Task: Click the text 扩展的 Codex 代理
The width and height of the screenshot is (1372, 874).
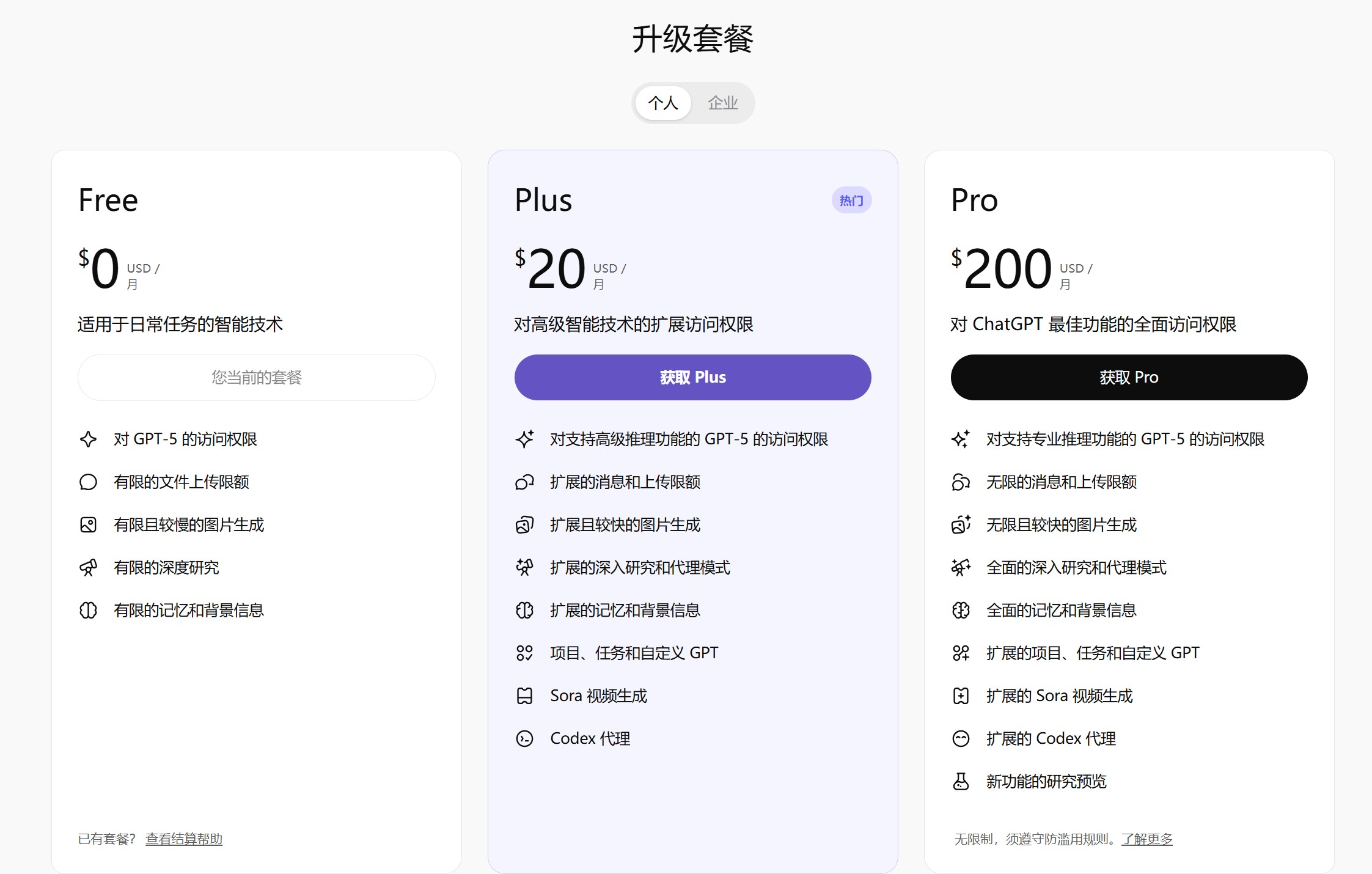Action: coord(1051,738)
